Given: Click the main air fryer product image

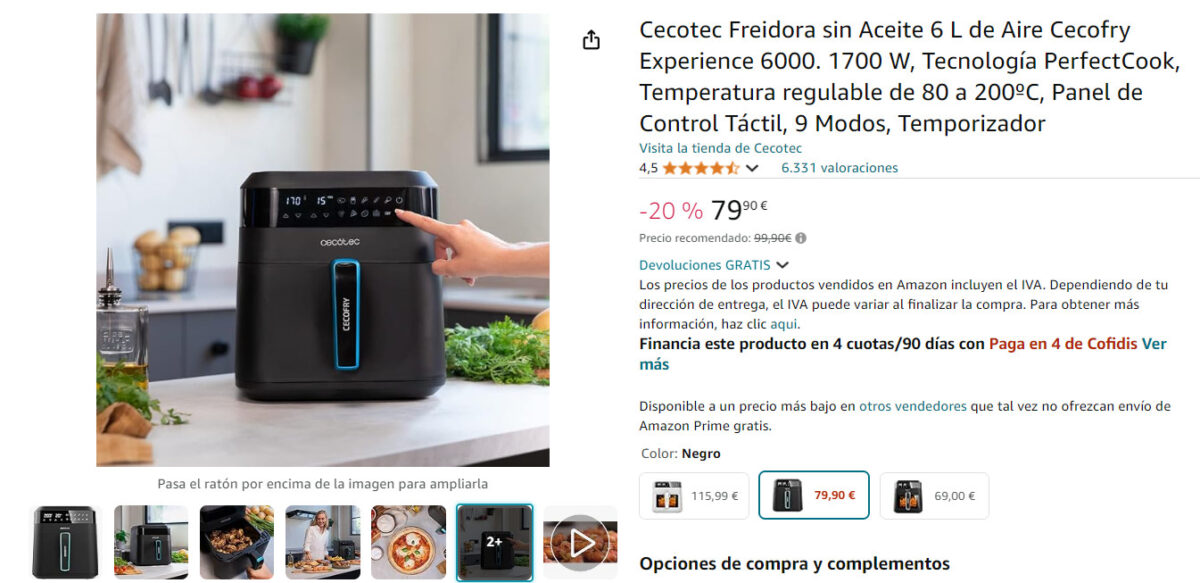Looking at the screenshot, I should [x=323, y=240].
